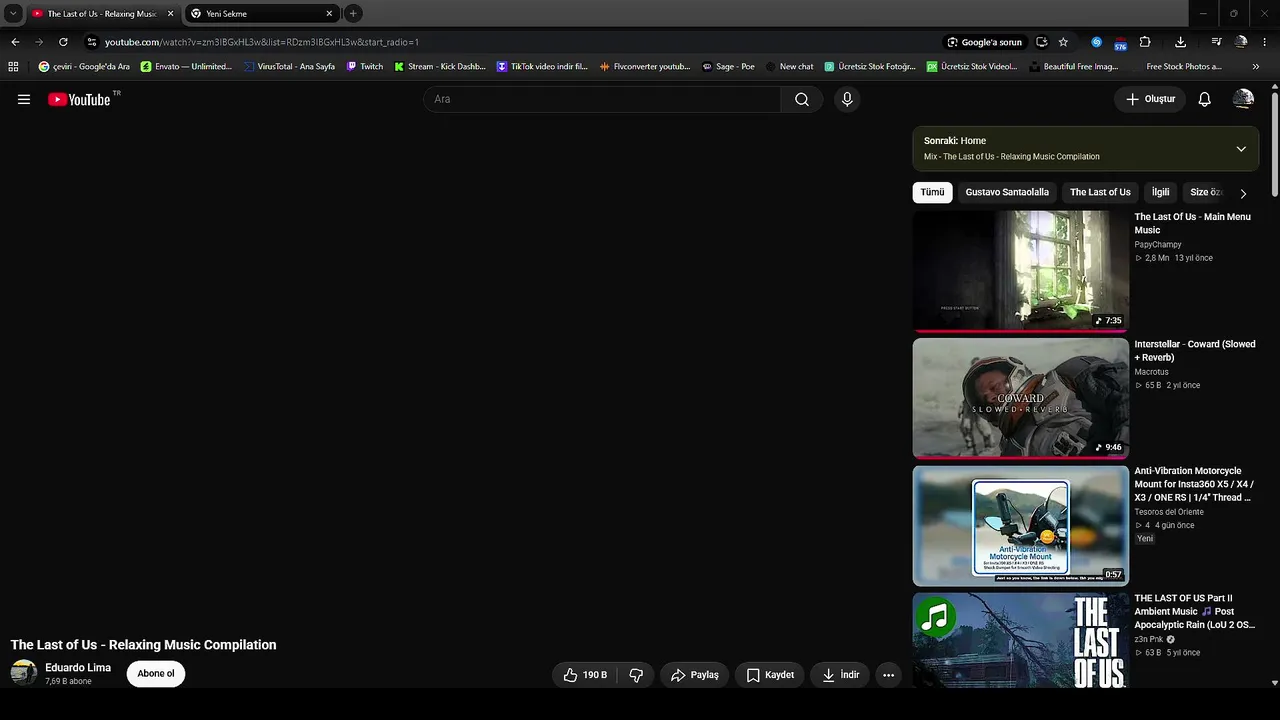The height and width of the screenshot is (720, 1280).
Task: Start voice search with microphone icon
Action: [847, 99]
